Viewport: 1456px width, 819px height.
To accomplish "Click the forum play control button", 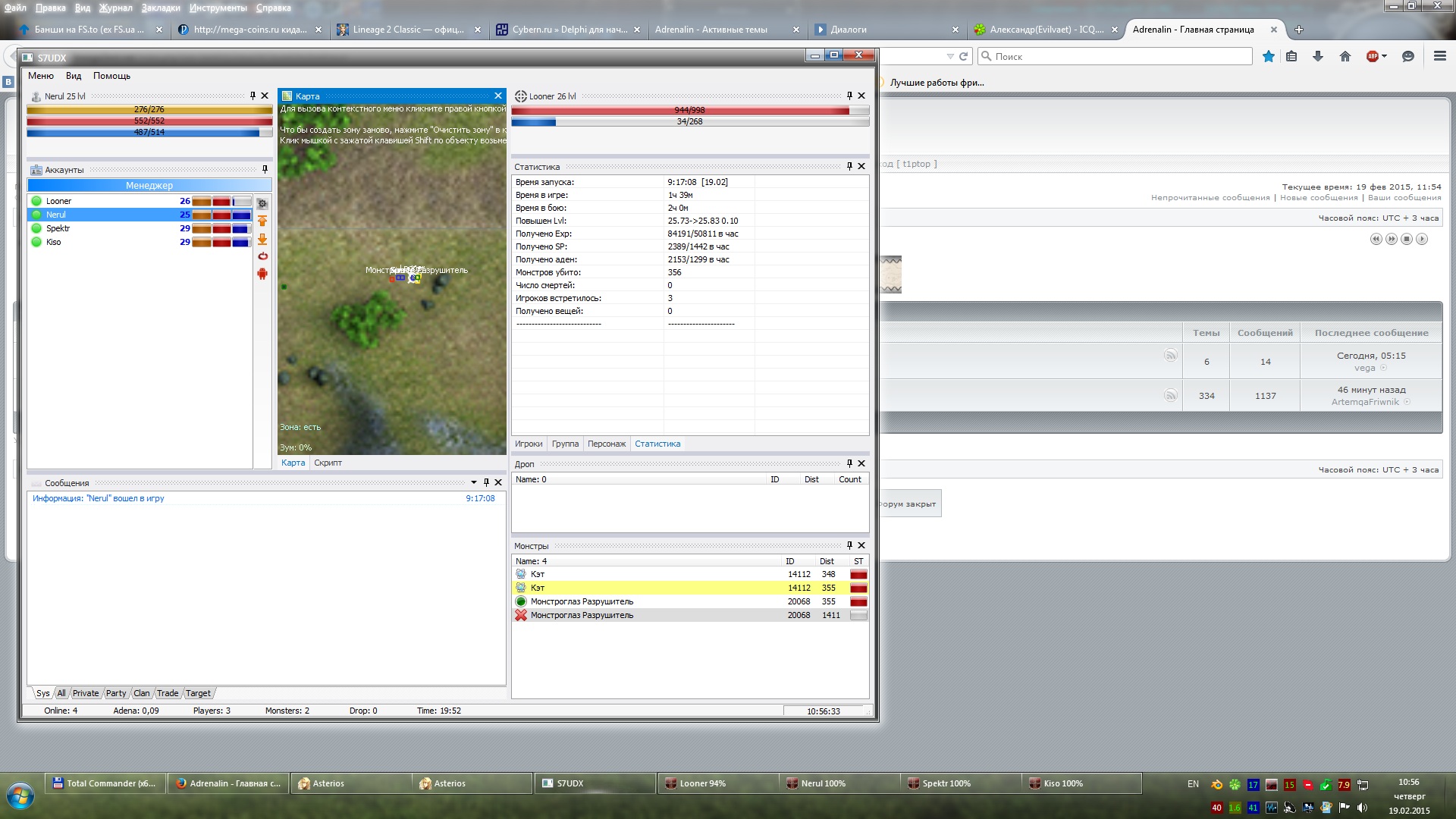I will pos(1422,239).
